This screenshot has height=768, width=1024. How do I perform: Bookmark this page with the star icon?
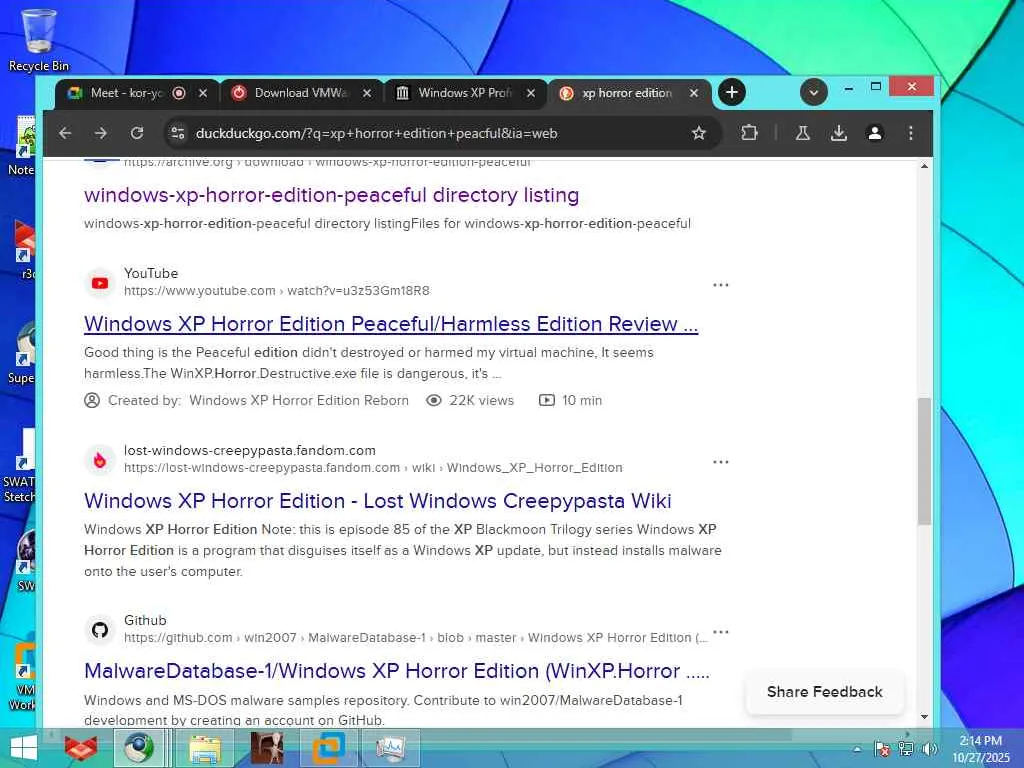click(699, 133)
